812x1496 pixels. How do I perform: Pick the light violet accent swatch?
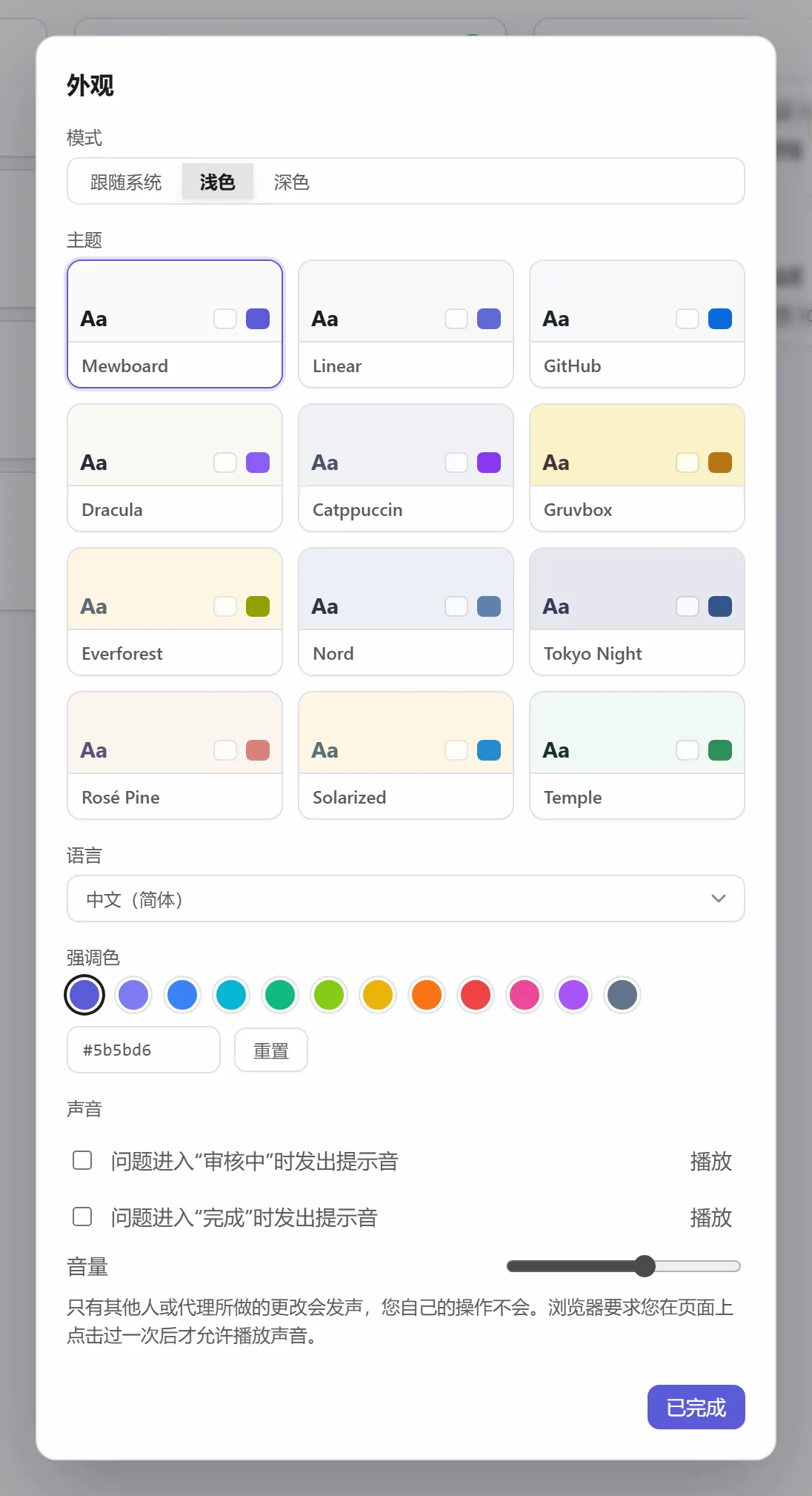133,995
